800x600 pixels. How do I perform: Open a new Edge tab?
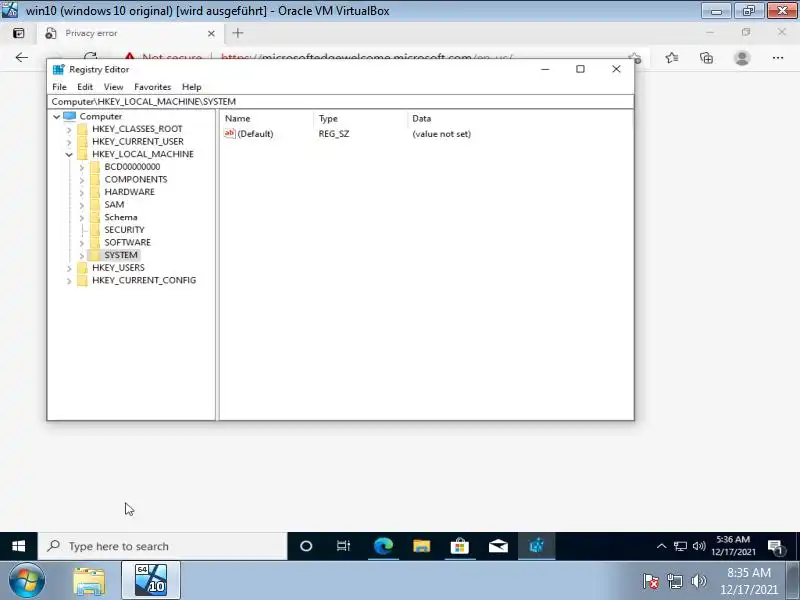coord(238,33)
